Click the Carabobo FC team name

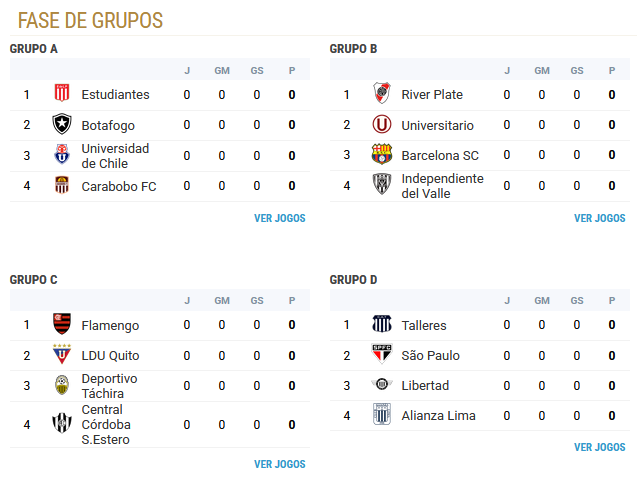[119, 186]
